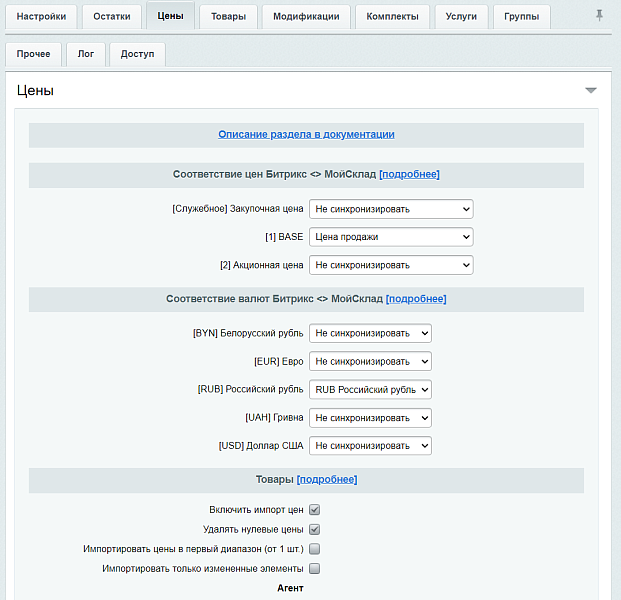Switch to the Настройки tab
The image size is (621, 600).
tap(41, 16)
